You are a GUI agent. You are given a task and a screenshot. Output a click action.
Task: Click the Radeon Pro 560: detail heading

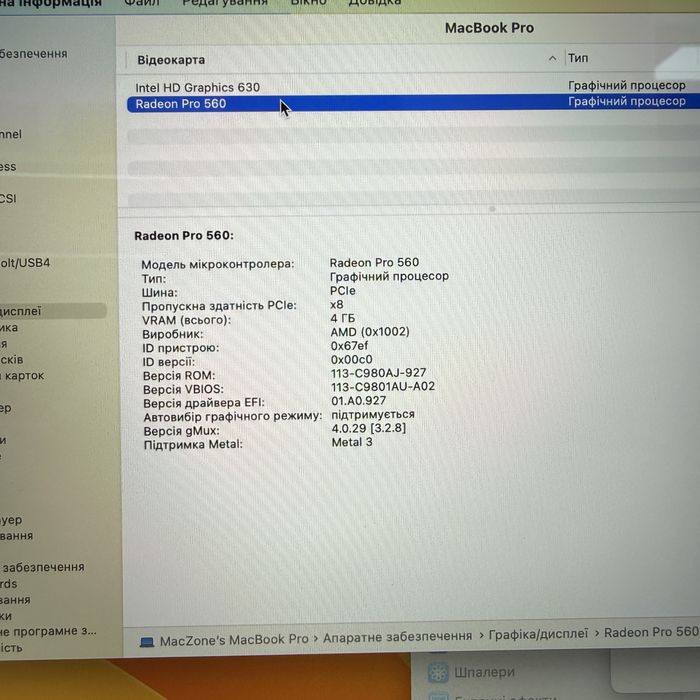(184, 235)
